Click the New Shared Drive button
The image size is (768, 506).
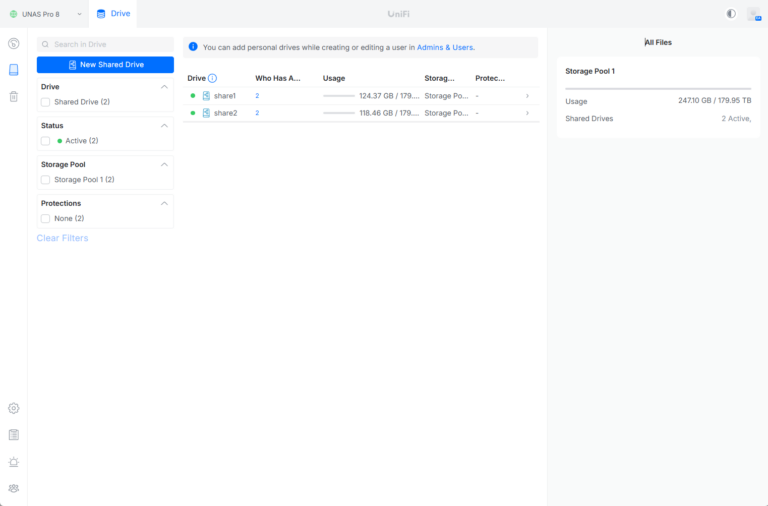point(105,65)
